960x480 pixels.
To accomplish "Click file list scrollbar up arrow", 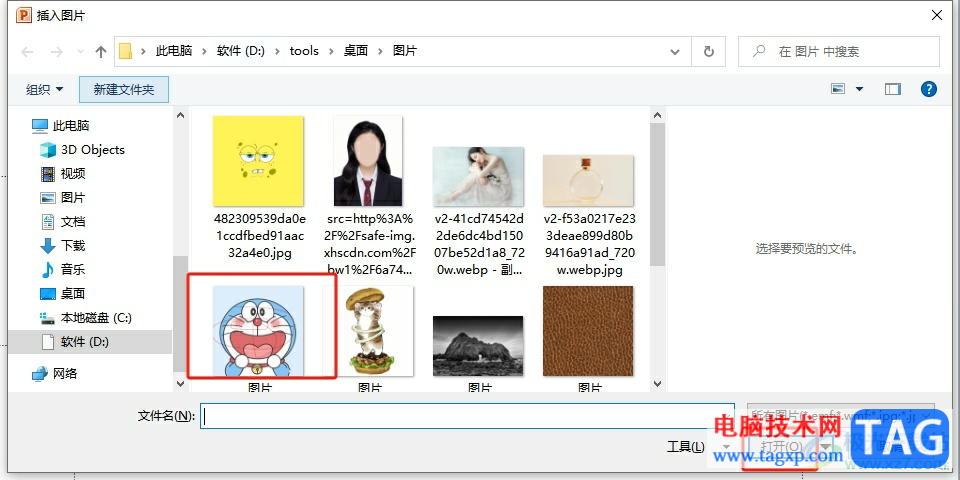I will [657, 114].
